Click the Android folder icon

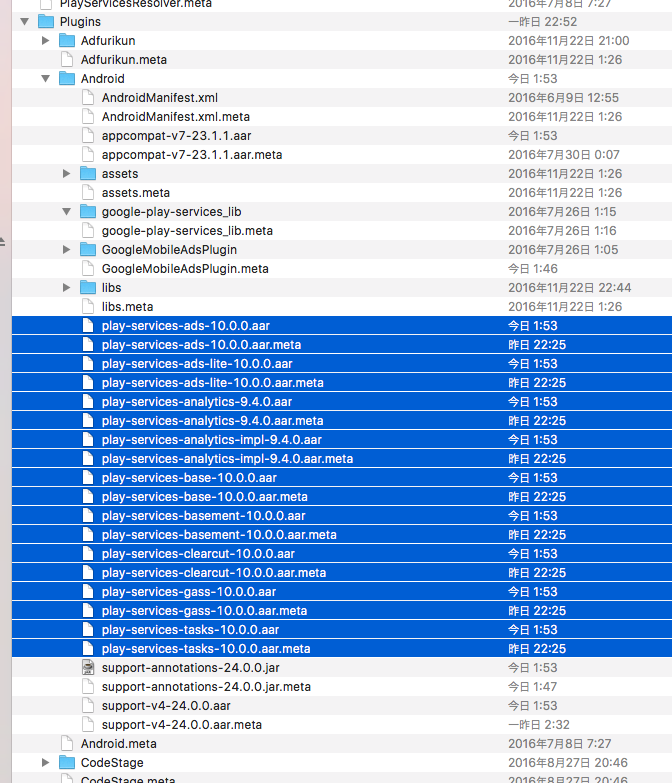[x=67, y=78]
